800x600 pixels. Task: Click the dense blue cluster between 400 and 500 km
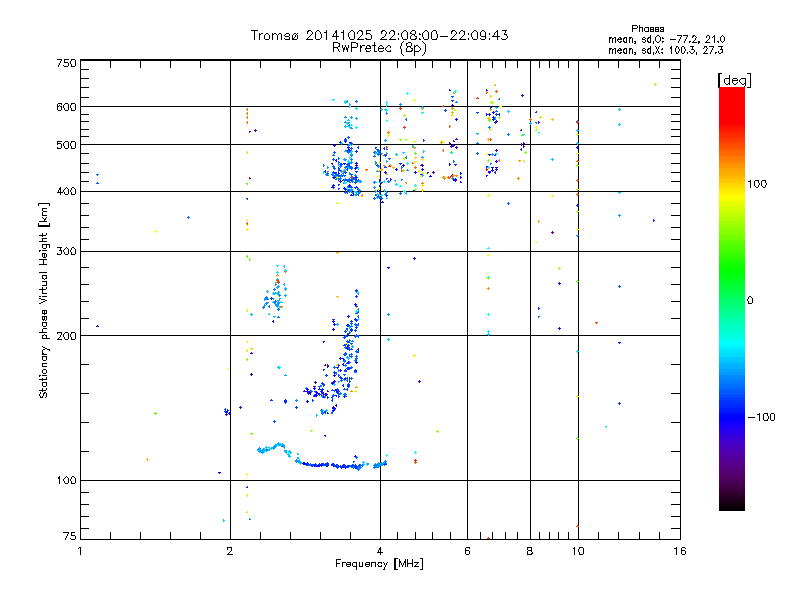point(343,171)
